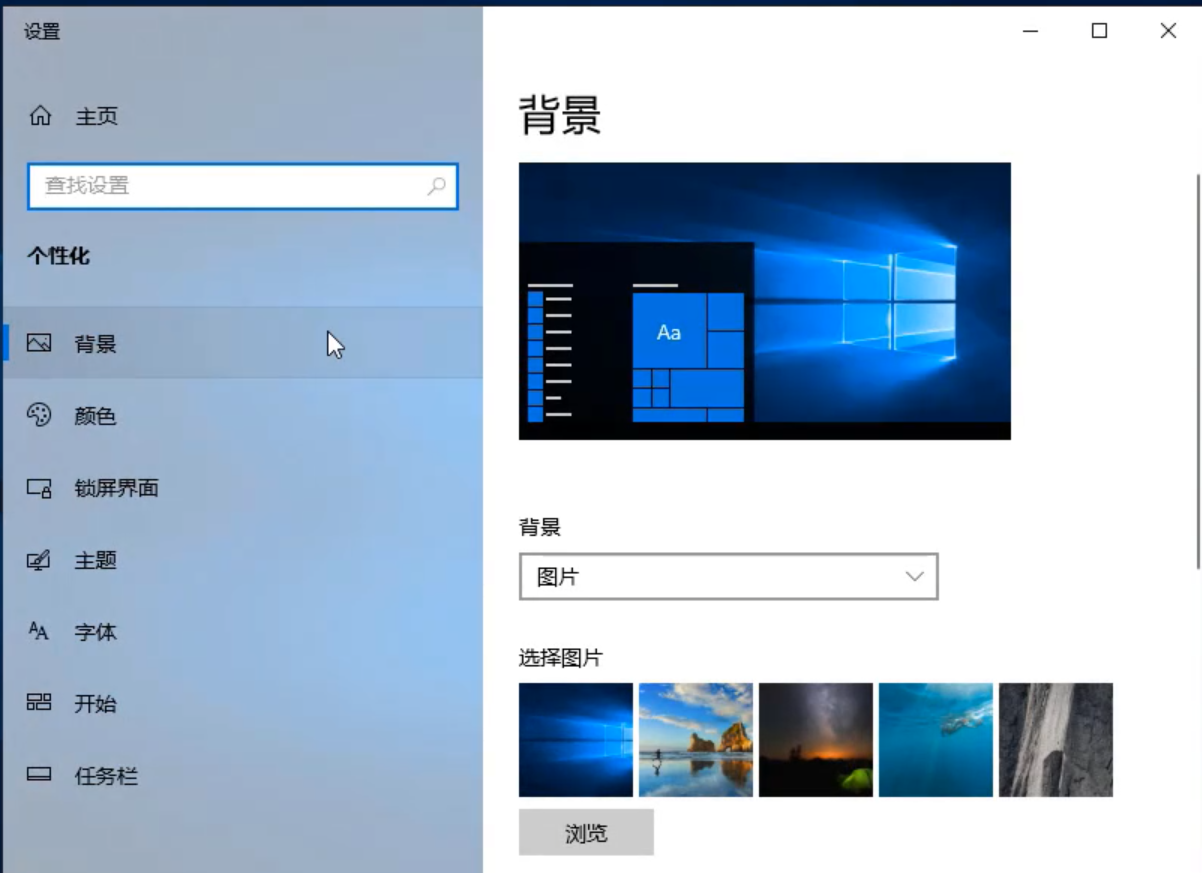
Task: Go to 主页 settings home
Action: (x=97, y=116)
